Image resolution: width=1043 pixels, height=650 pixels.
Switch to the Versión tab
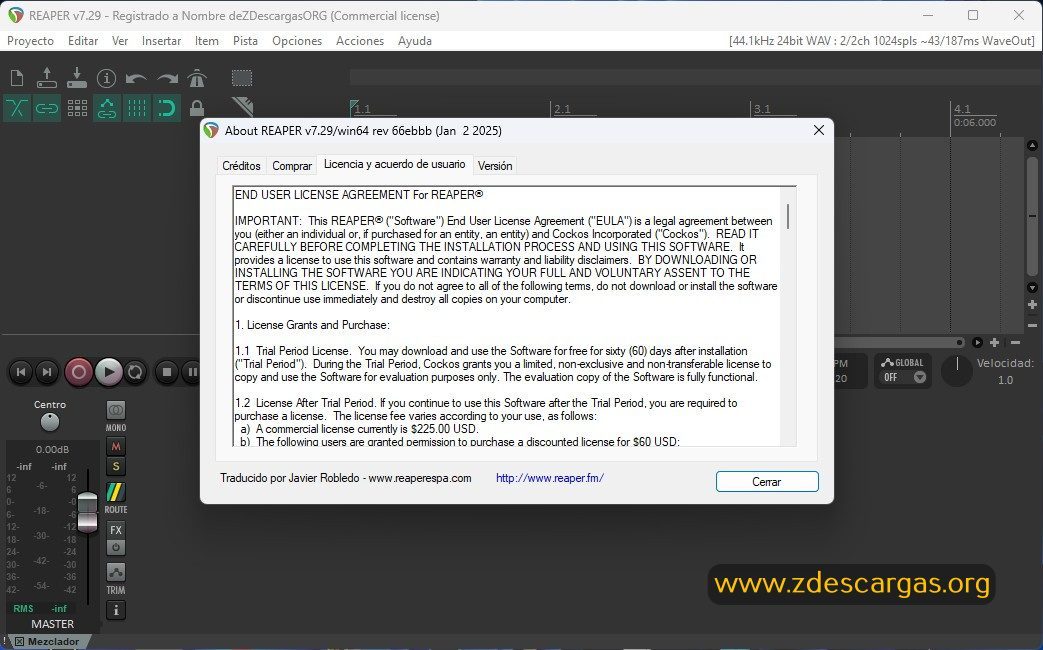pos(495,166)
